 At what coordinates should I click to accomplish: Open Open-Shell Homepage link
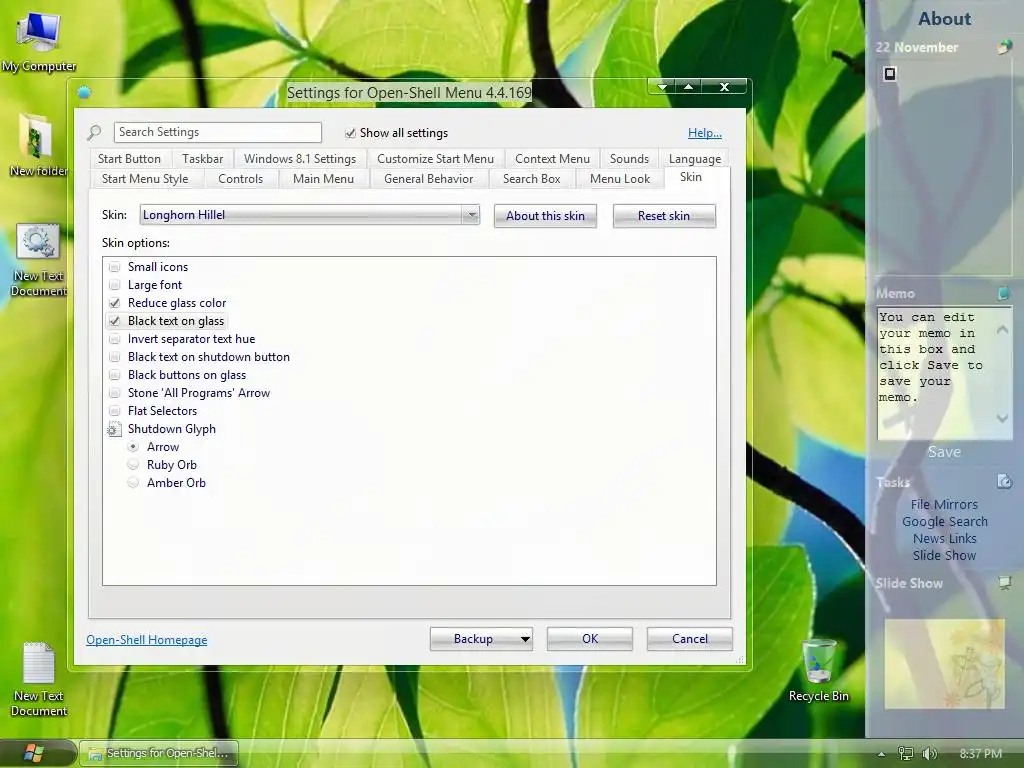pos(147,640)
